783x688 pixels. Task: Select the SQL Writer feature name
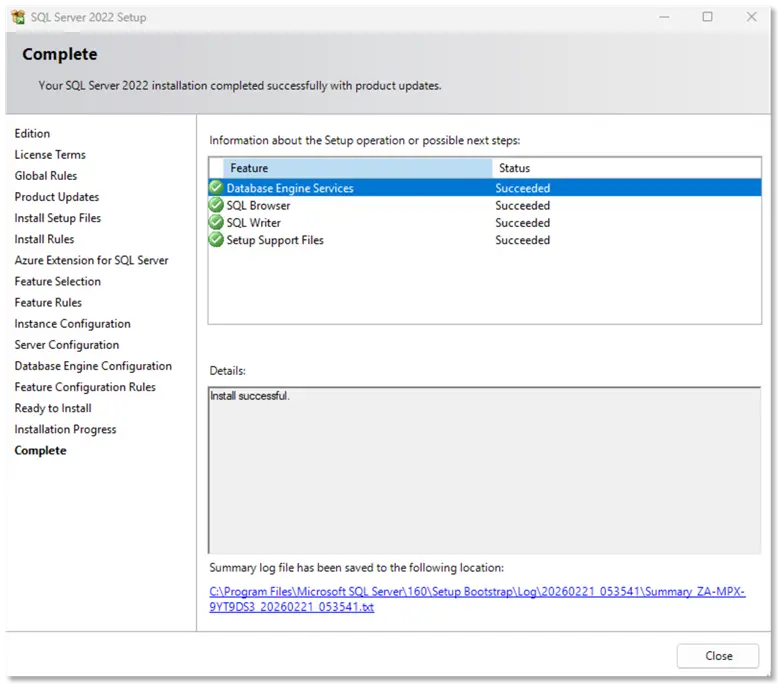pyautogui.click(x=254, y=223)
